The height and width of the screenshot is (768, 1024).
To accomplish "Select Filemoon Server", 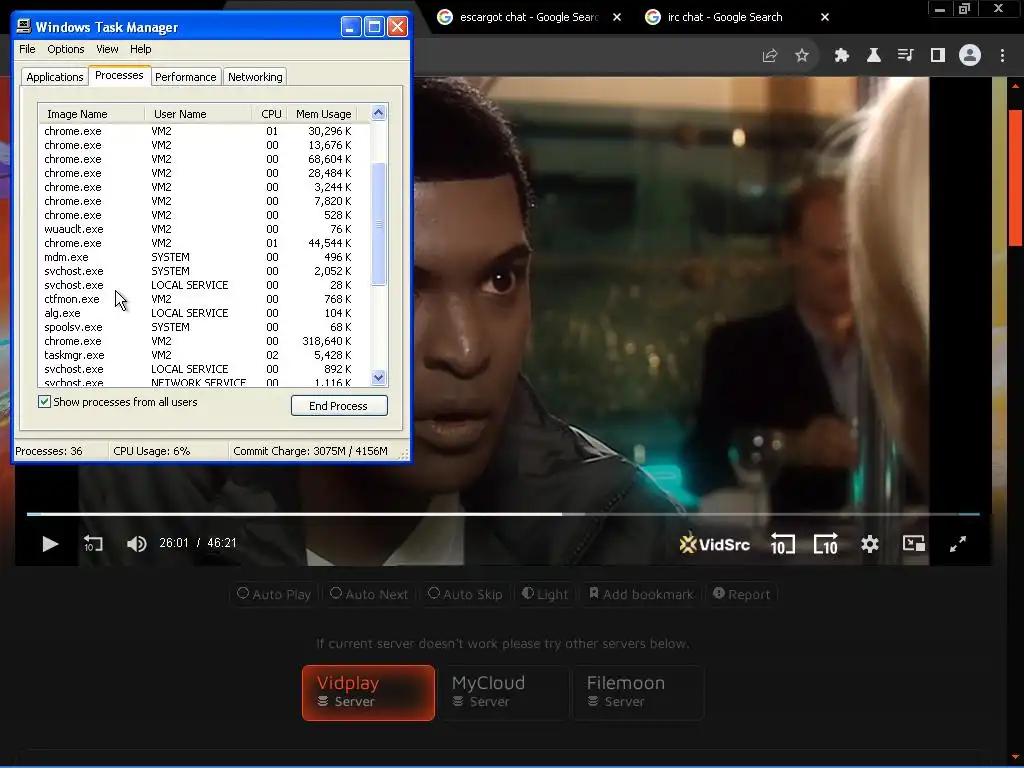I will [x=638, y=693].
